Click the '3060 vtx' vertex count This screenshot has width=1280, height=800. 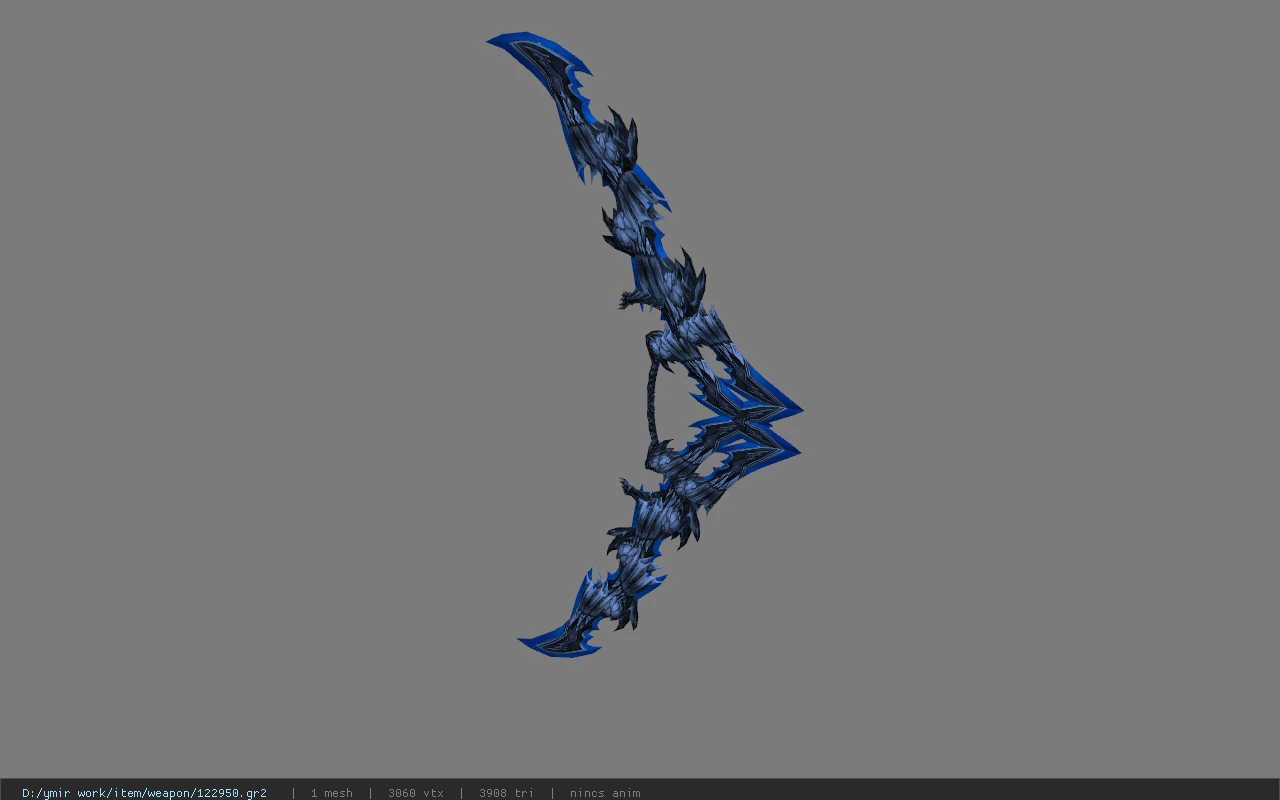pyautogui.click(x=416, y=793)
